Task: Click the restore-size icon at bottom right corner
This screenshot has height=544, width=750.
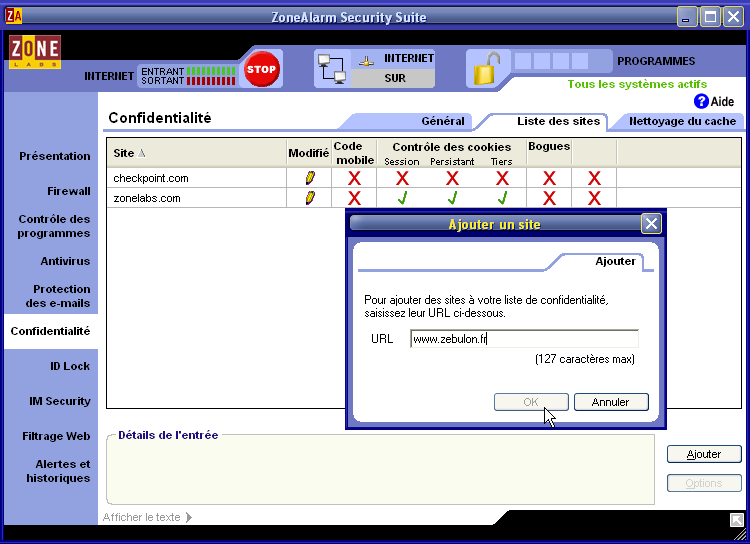Action: tap(736, 519)
